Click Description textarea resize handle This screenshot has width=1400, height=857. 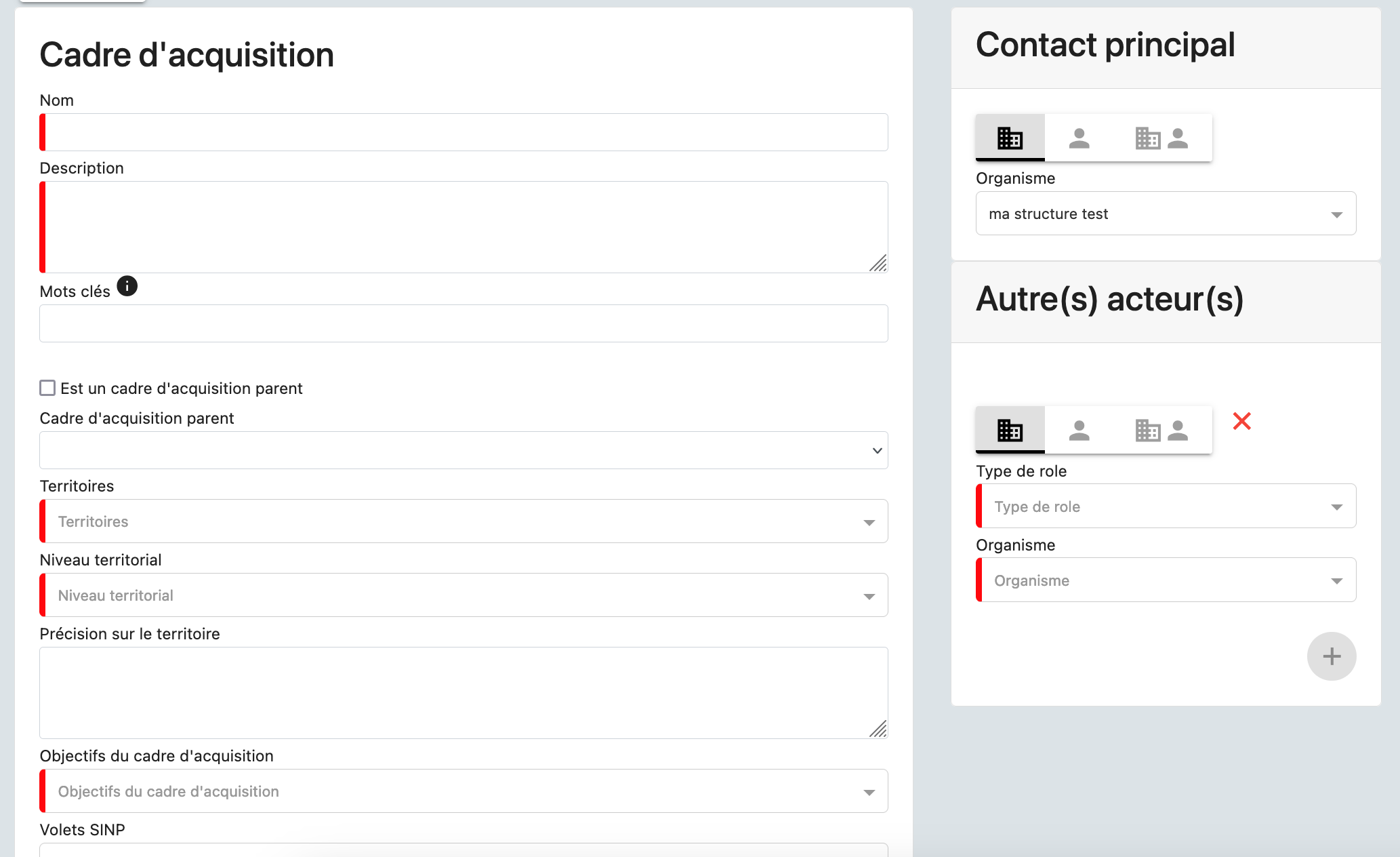[878, 263]
